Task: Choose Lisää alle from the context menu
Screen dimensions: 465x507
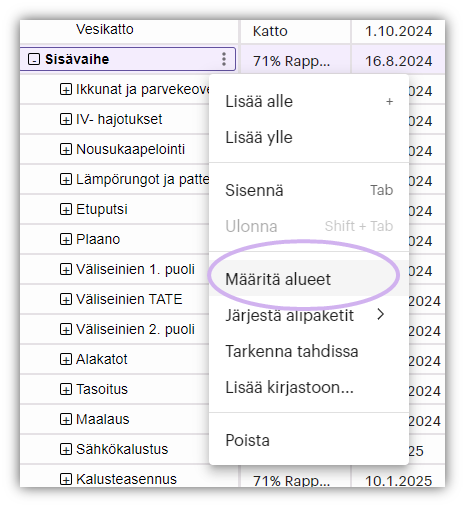Action: [309, 101]
